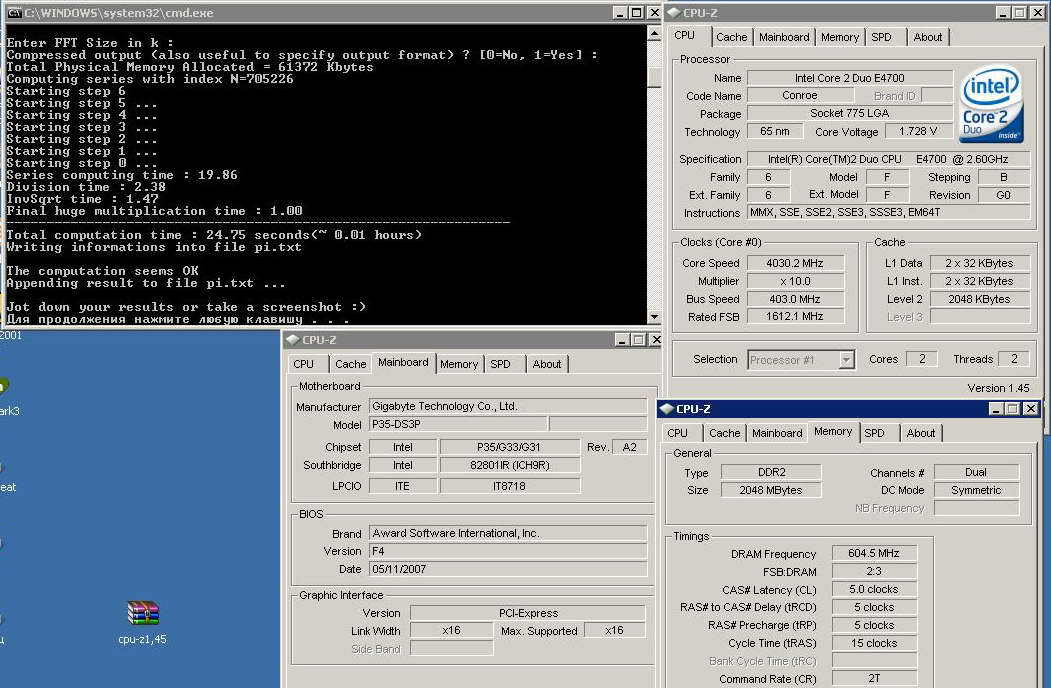
Task: Click scroll up arrow in cmd window
Action: [x=654, y=34]
